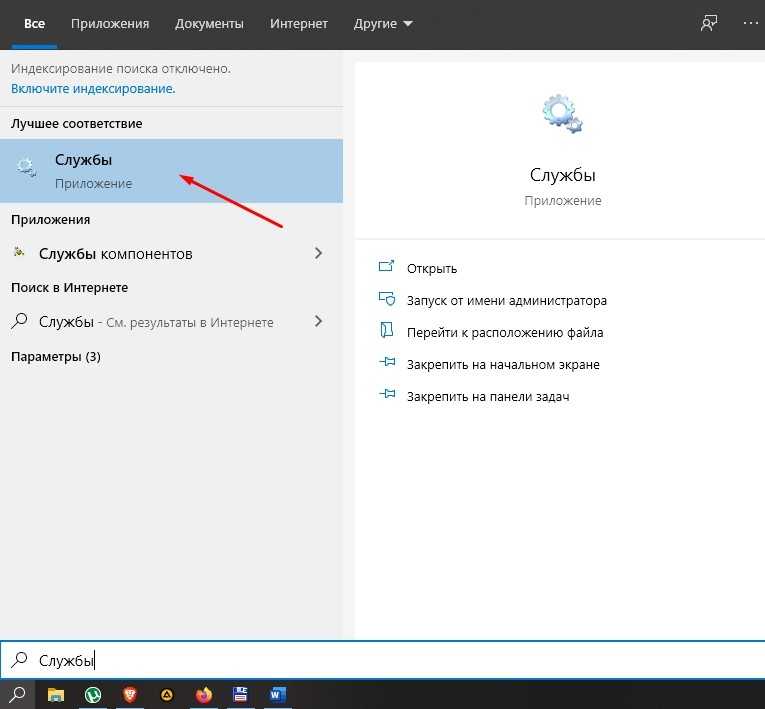Click the Включите индексирование link
The height and width of the screenshot is (709, 765).
click(93, 89)
